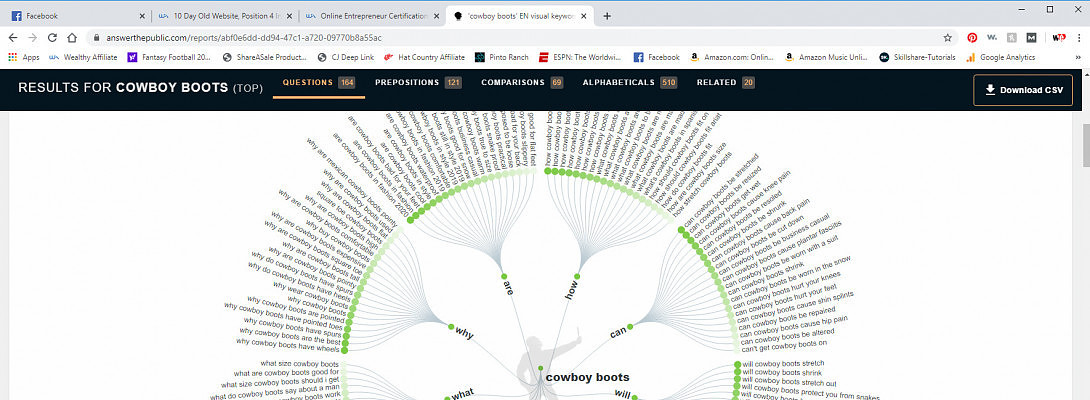Download the results as CSV
This screenshot has height=400, width=1090.
pos(1023,90)
